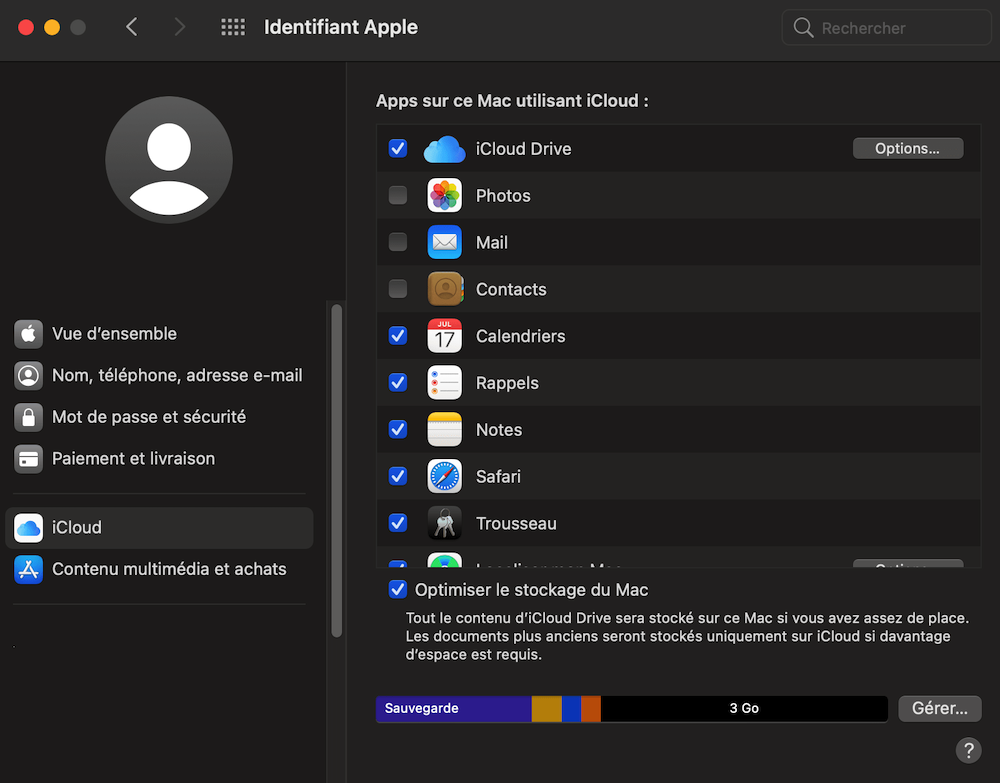Disable the Calendriers checkbox

pos(398,335)
